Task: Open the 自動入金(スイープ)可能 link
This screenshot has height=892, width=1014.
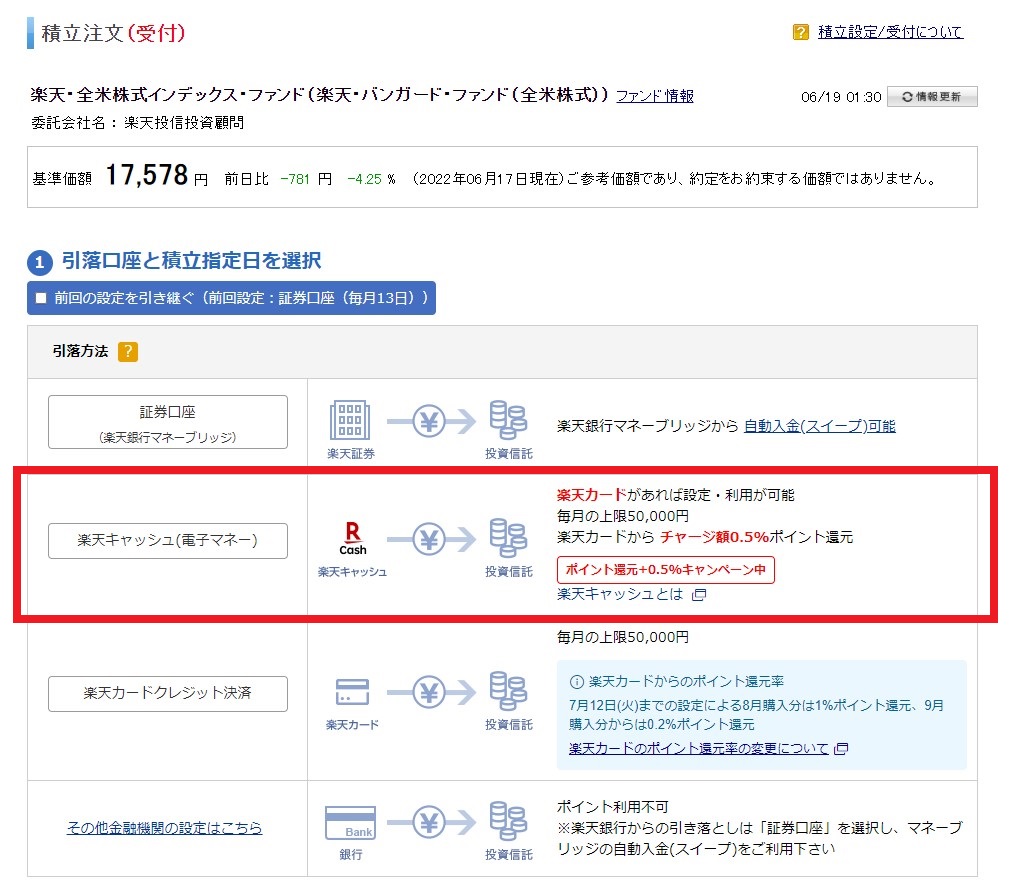Action: coord(819,426)
